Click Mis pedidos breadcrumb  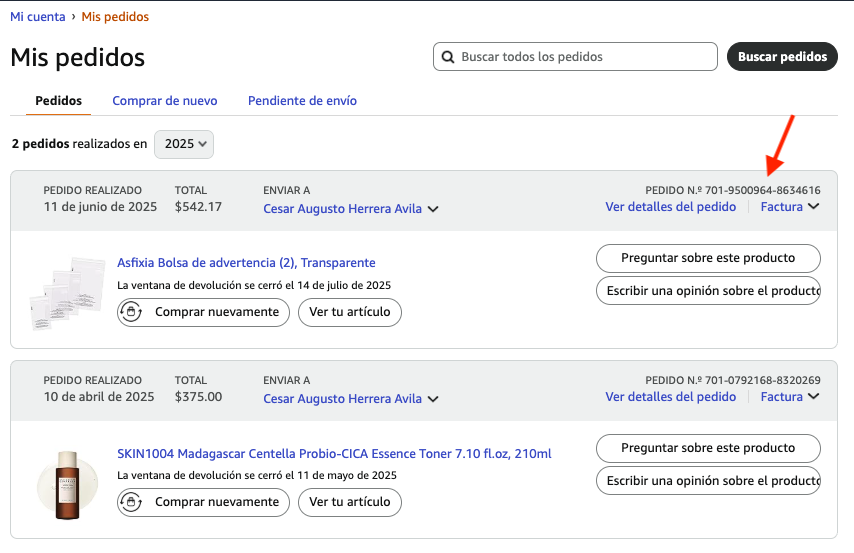115,17
